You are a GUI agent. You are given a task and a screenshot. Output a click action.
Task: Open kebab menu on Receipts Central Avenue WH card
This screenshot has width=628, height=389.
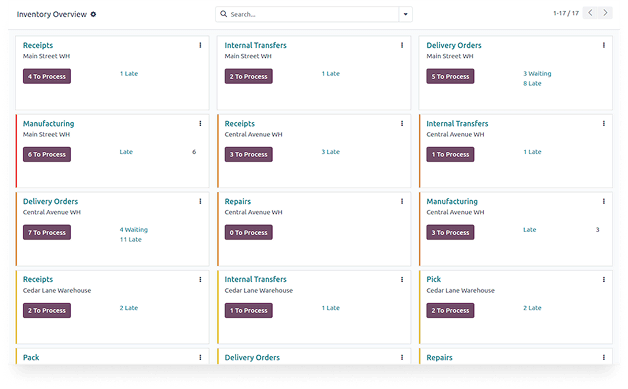402,123
